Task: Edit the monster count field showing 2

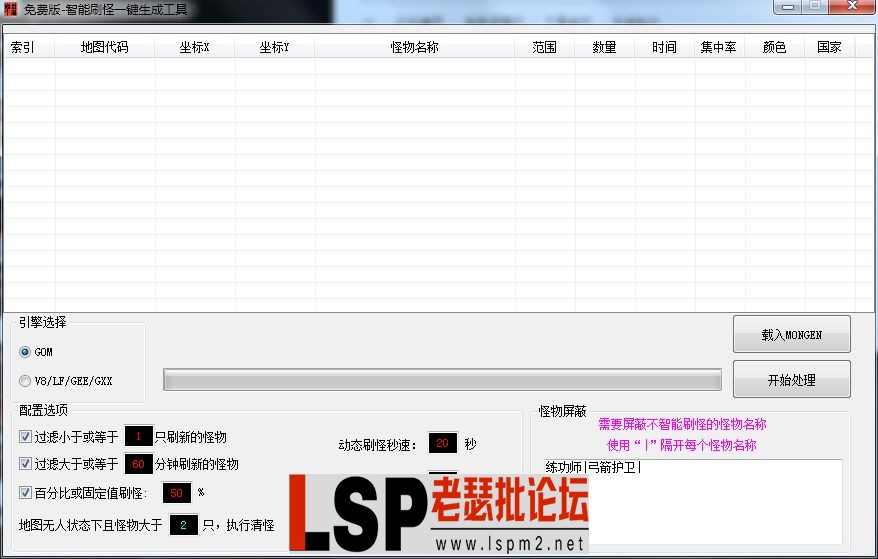Action: 183,525
